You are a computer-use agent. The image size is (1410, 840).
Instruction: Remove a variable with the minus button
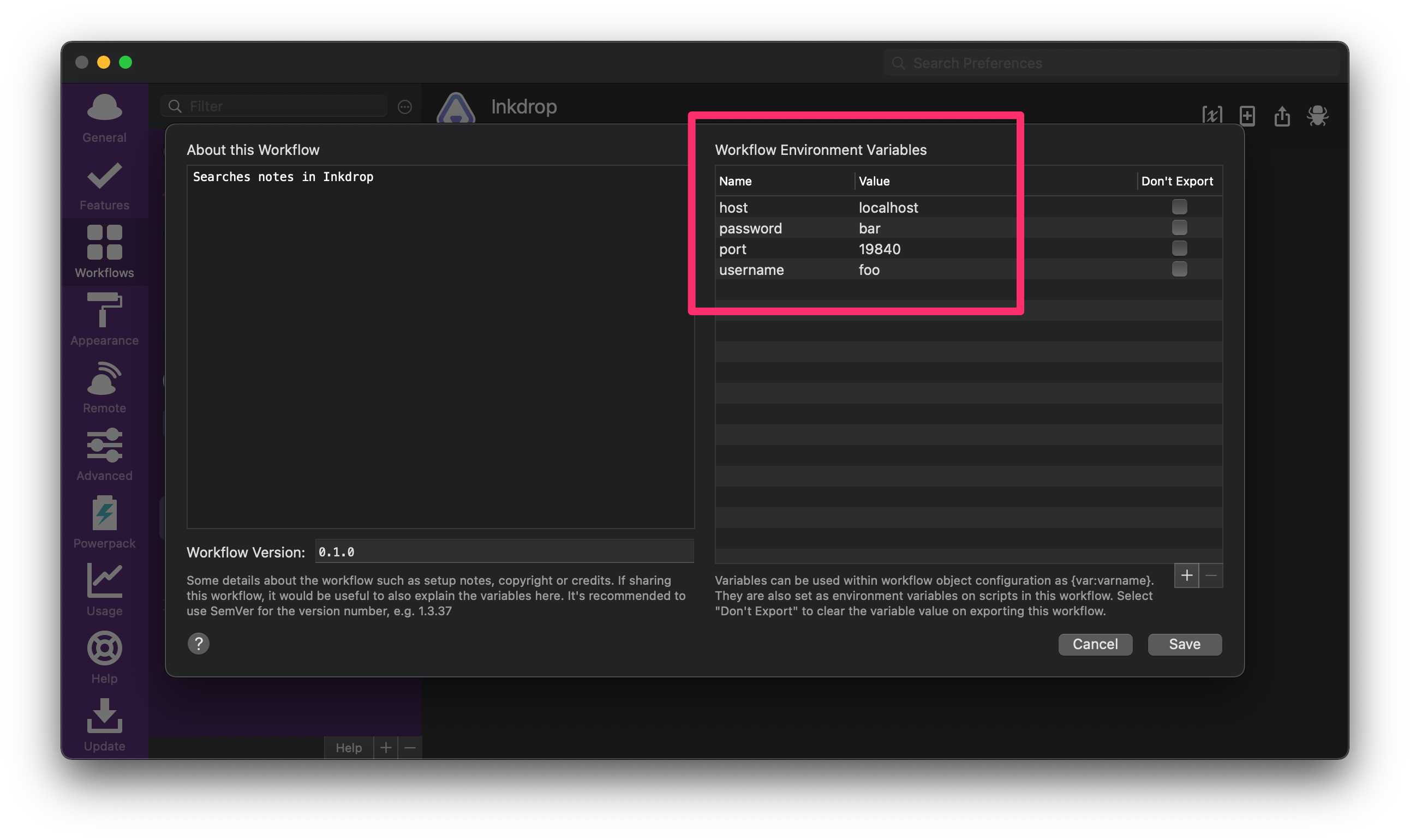click(x=1212, y=575)
